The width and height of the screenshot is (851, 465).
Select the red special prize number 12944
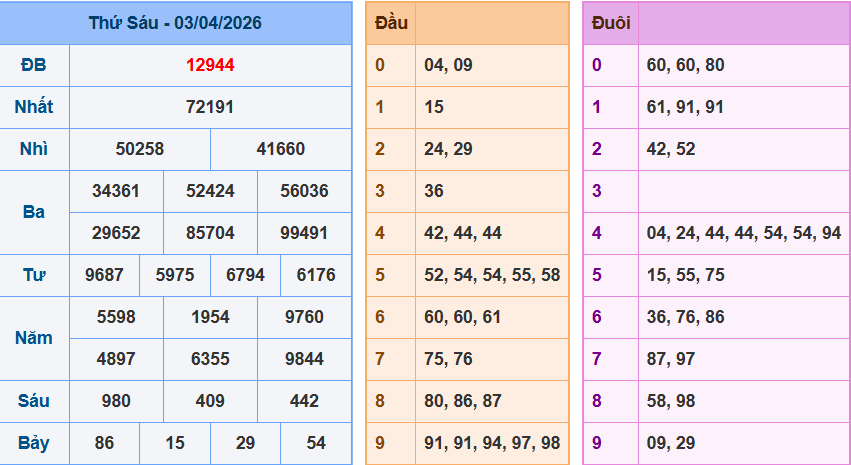(210, 65)
